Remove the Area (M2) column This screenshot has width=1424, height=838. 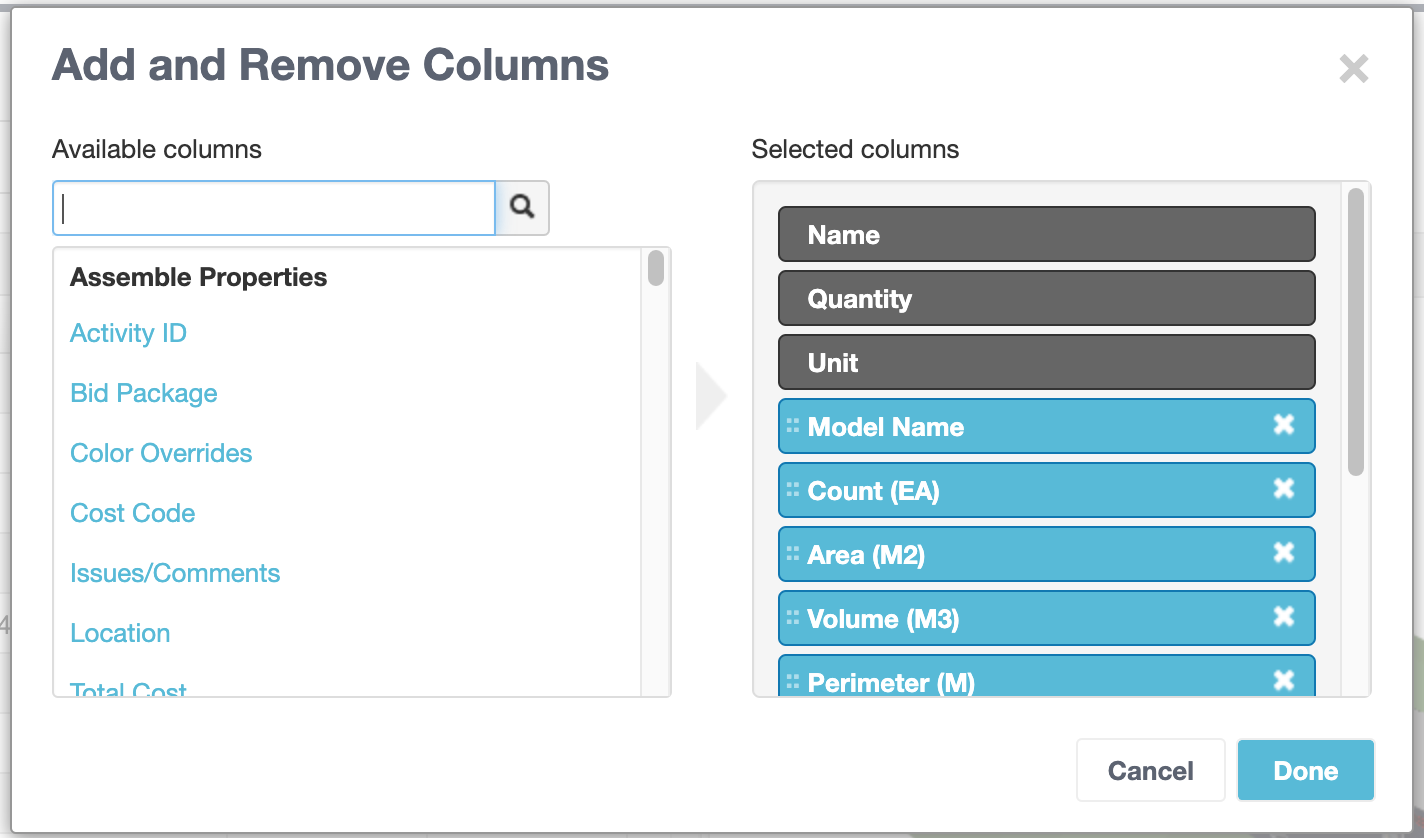click(1285, 554)
